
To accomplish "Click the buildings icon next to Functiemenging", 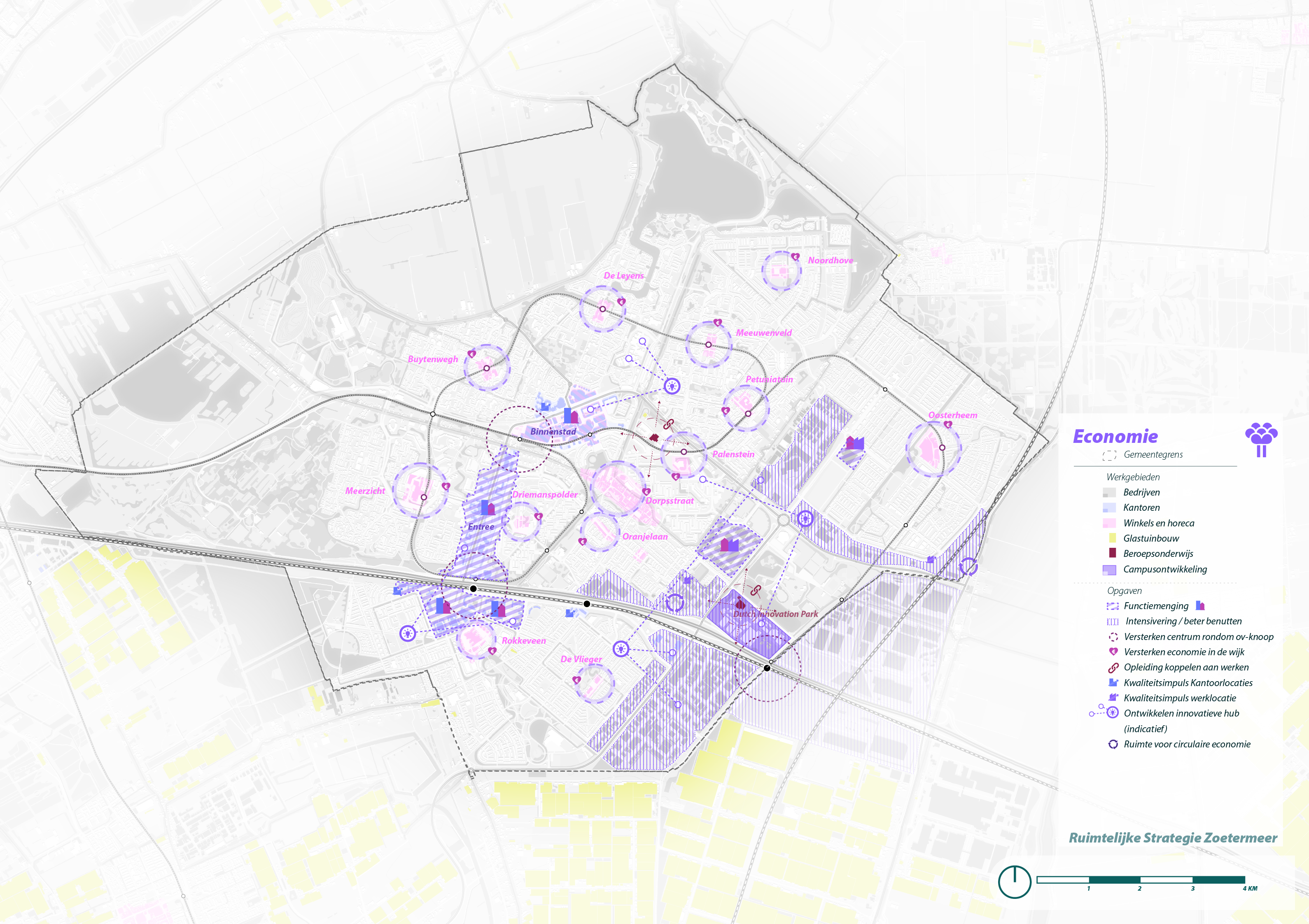I will click(x=1200, y=605).
